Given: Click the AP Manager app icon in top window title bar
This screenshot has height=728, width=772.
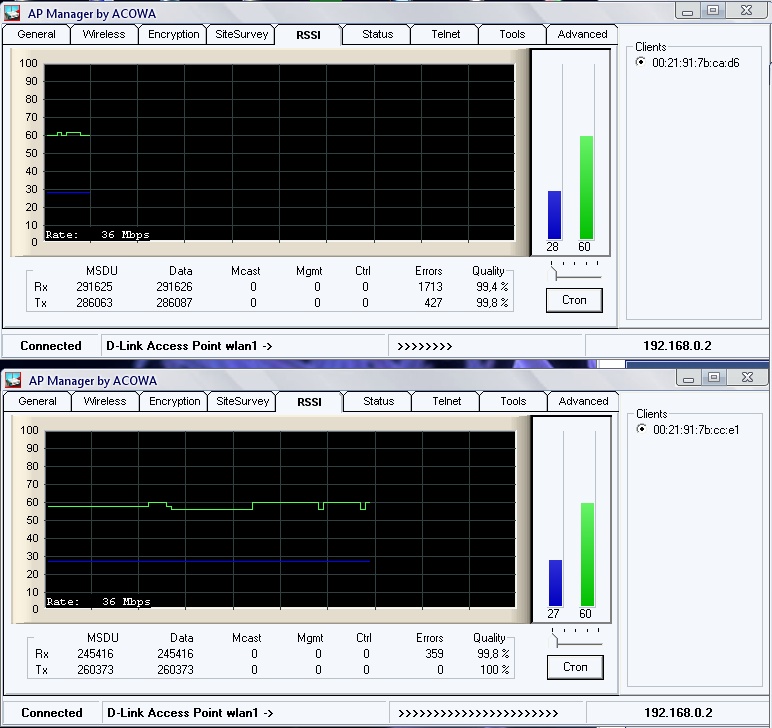Looking at the screenshot, I should coord(12,13).
